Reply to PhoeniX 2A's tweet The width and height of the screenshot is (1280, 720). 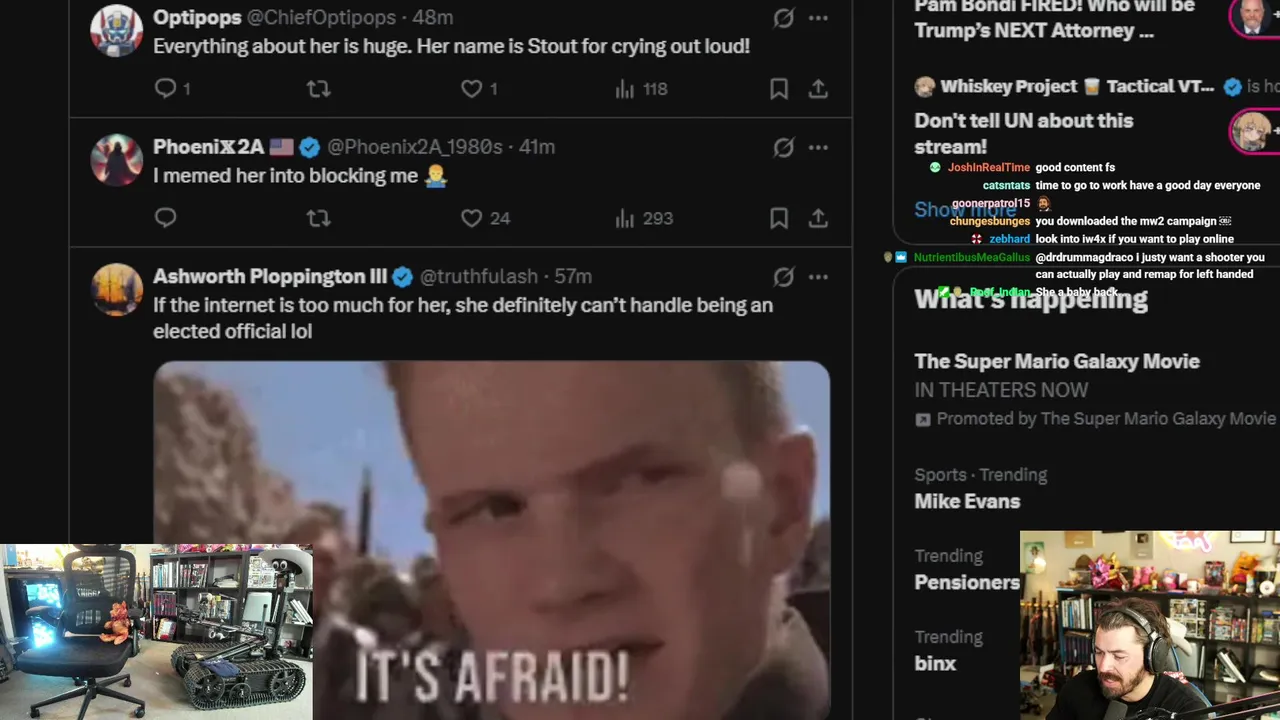[x=166, y=218]
